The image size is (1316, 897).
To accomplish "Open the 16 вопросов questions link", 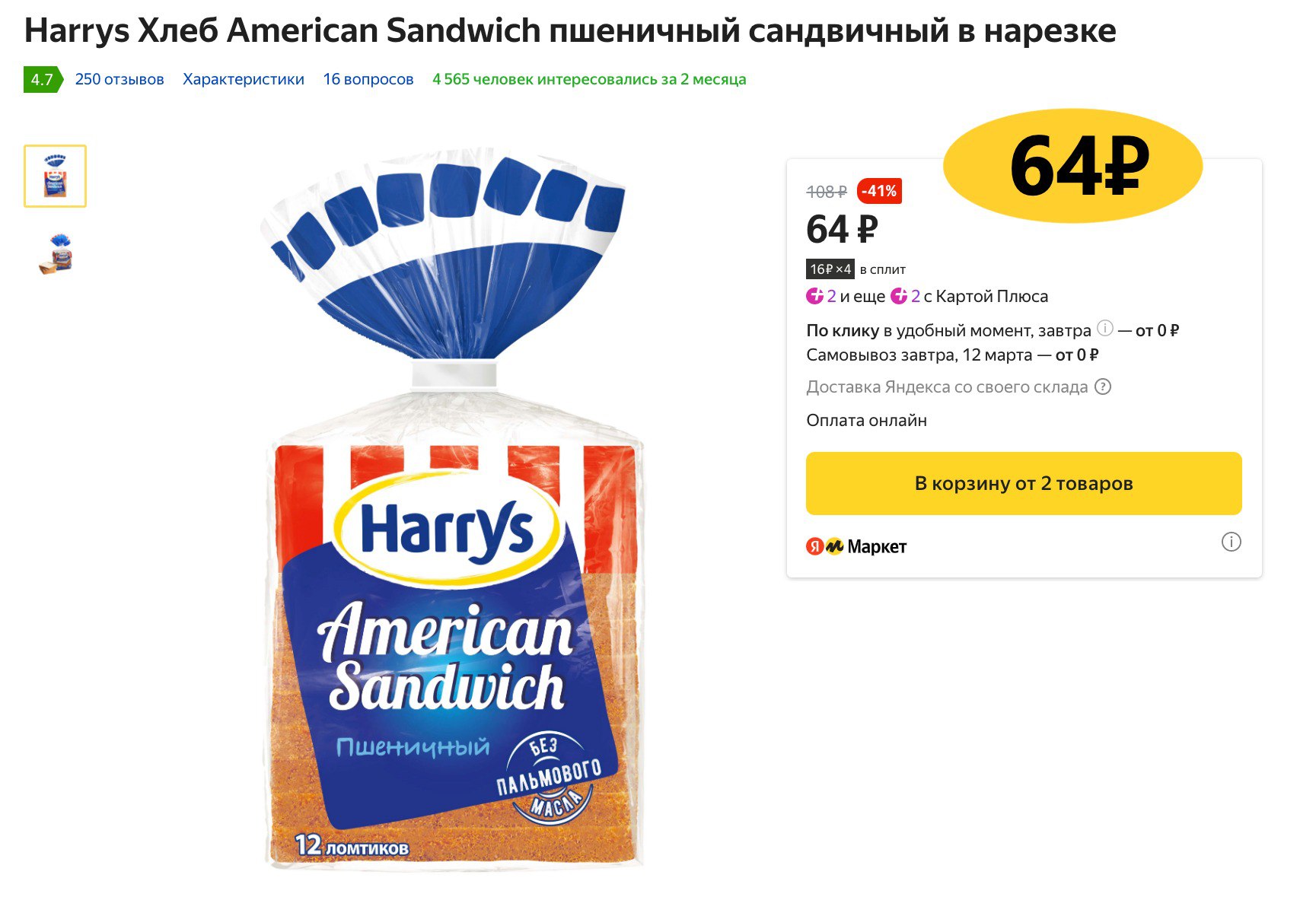I will point(368,80).
